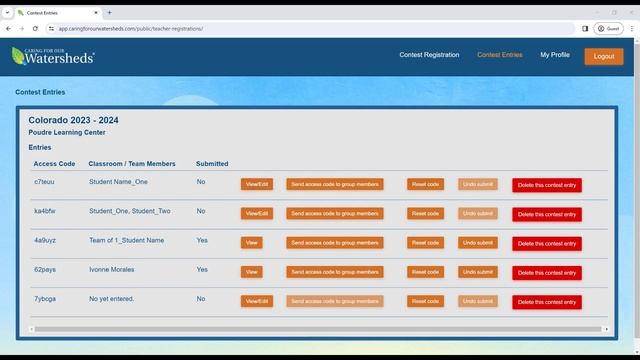Viewport: 640px width, 360px height.
Task: Click the horizontal scrollbar in entries table
Action: pos(318,329)
